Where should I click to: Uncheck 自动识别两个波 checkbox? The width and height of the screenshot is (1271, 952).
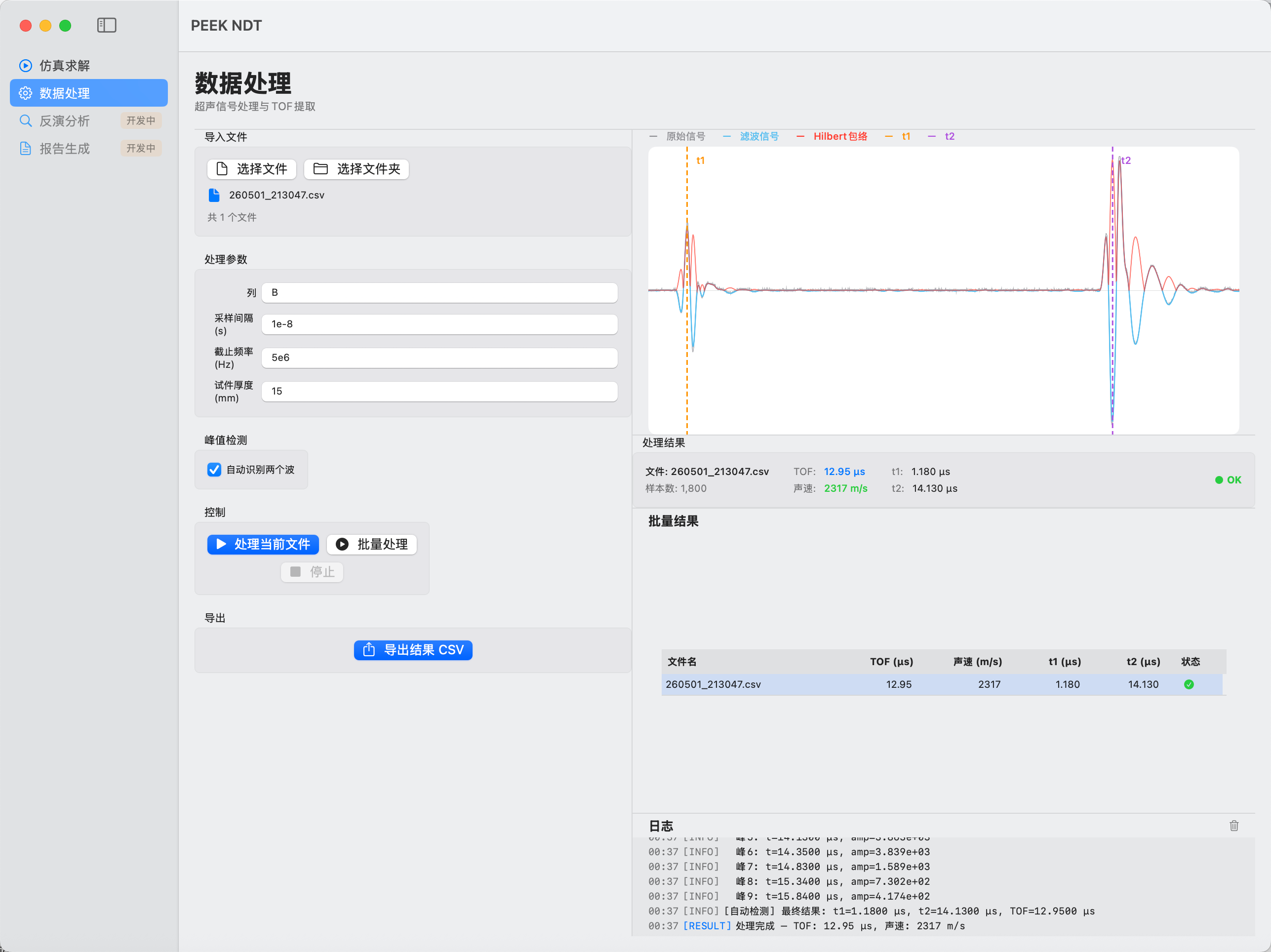214,470
